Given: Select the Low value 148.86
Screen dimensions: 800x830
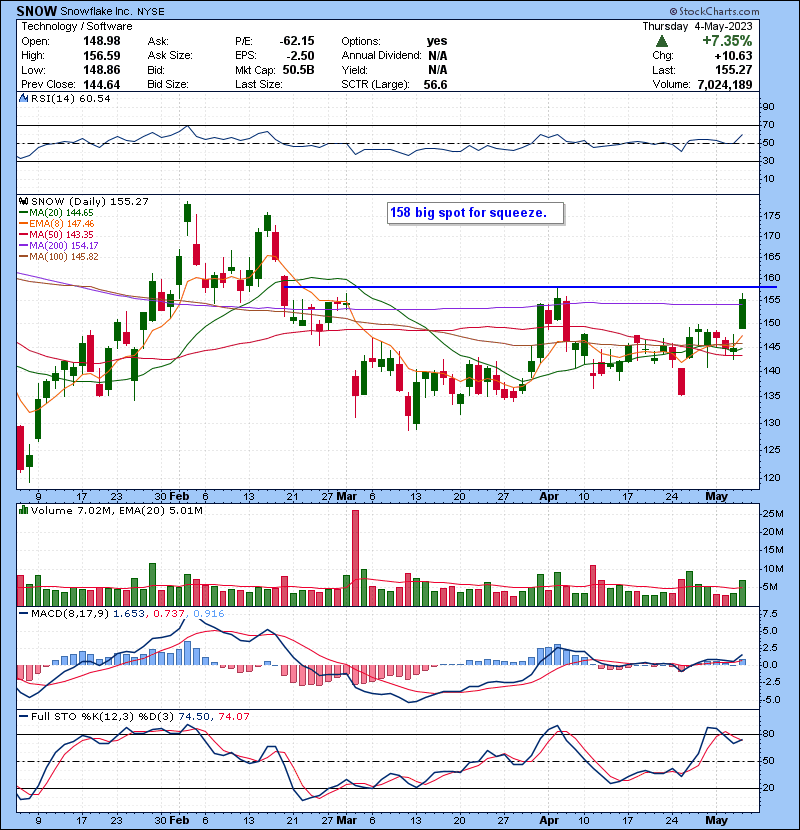Looking at the screenshot, I should point(102,70).
